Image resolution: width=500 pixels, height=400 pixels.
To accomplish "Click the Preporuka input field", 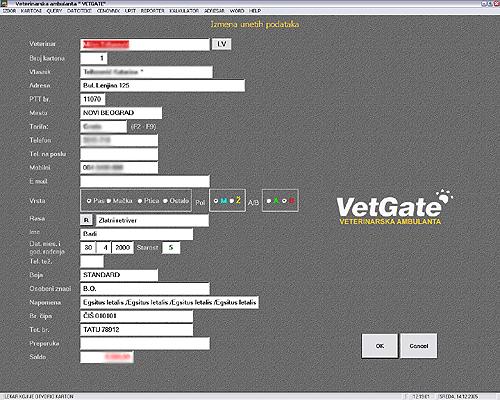I will coord(145,343).
